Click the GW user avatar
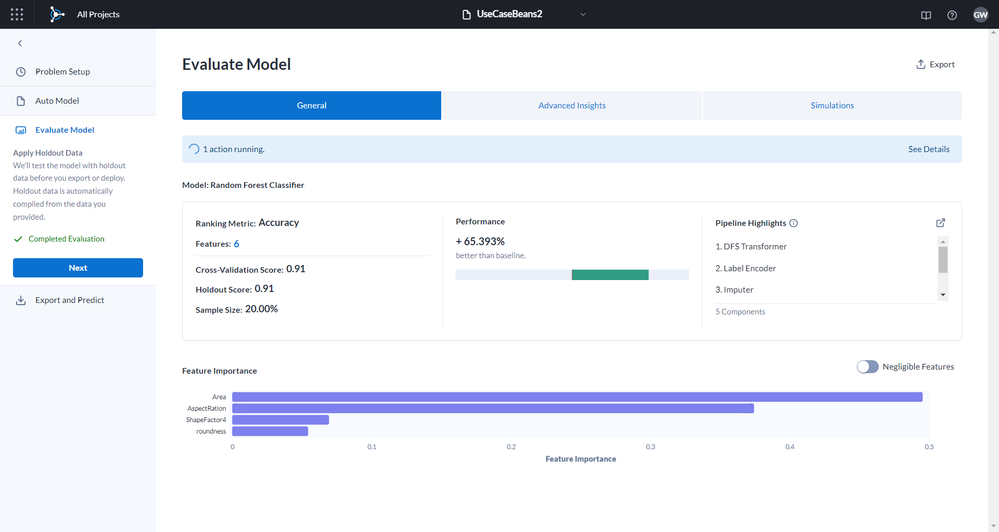 [x=980, y=15]
